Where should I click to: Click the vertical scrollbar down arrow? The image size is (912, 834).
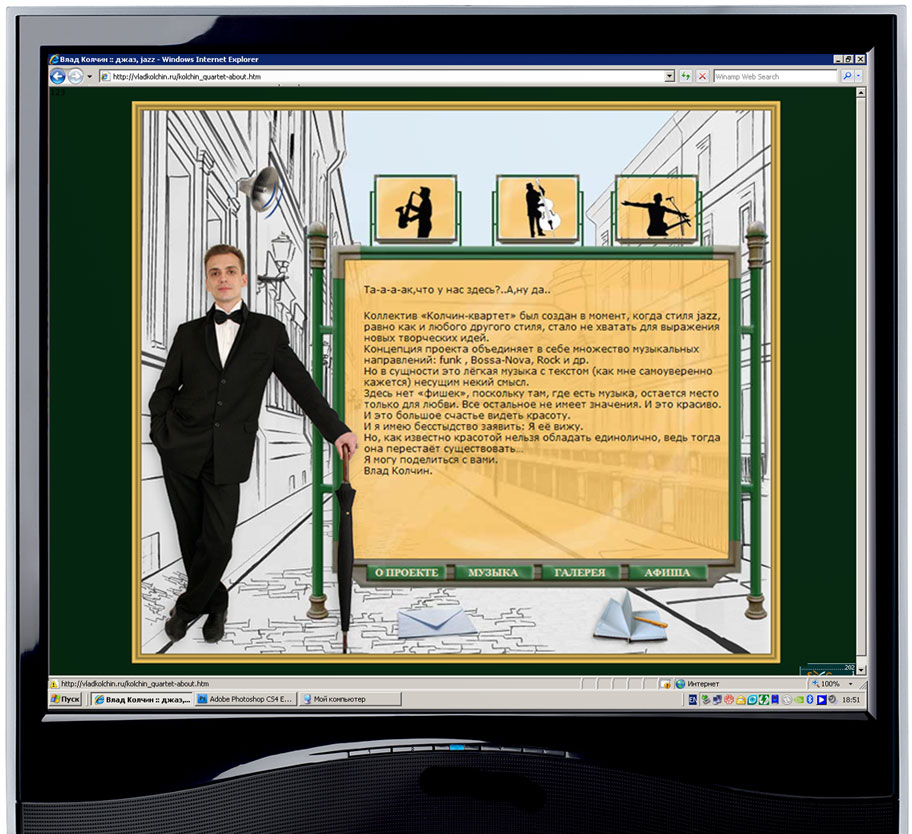(x=861, y=670)
